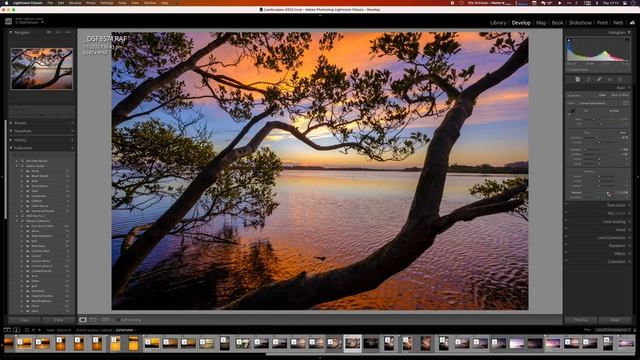Expand the Color Grading panel

pos(629,222)
